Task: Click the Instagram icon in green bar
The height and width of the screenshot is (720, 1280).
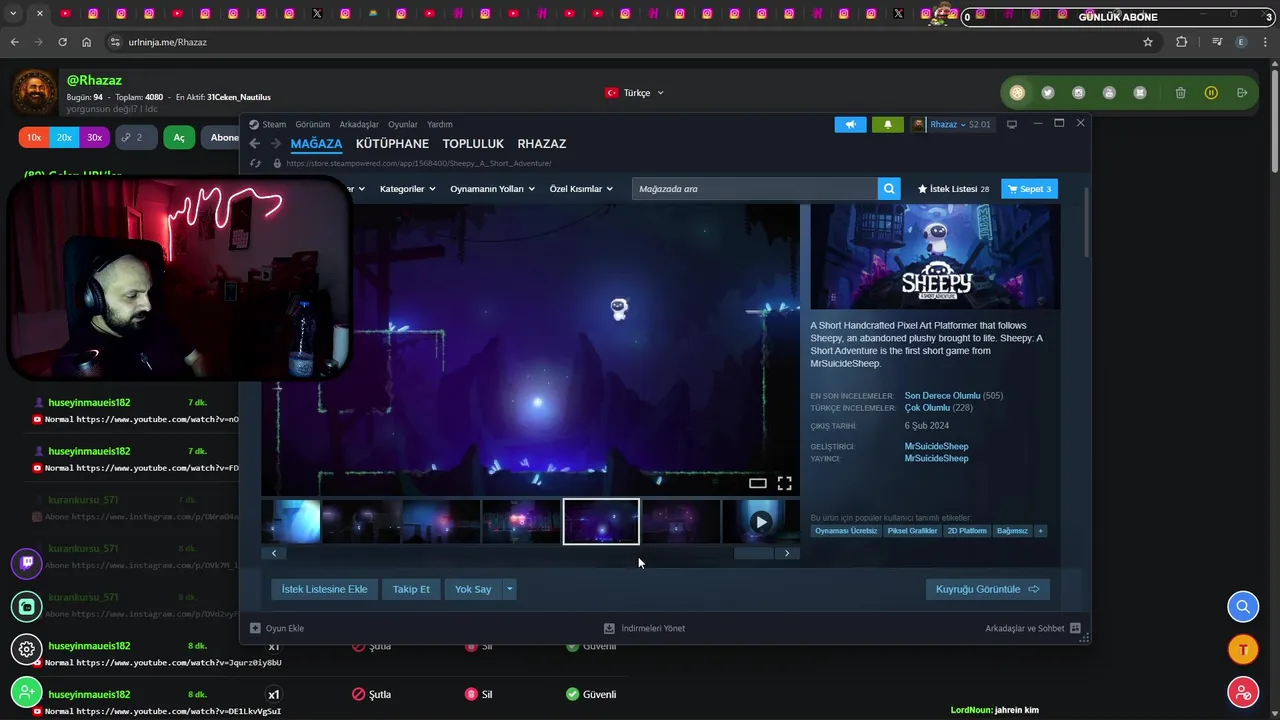Action: point(1078,93)
